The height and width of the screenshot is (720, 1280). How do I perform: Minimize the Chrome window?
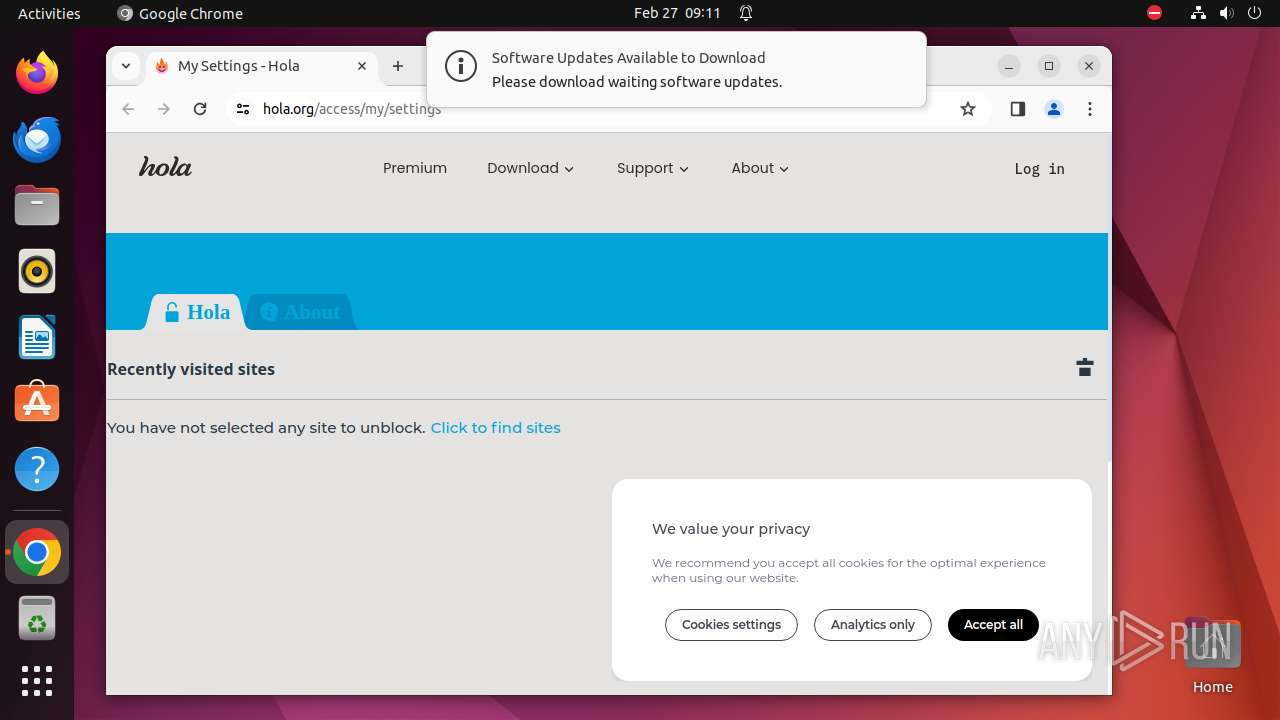pyautogui.click(x=1009, y=66)
